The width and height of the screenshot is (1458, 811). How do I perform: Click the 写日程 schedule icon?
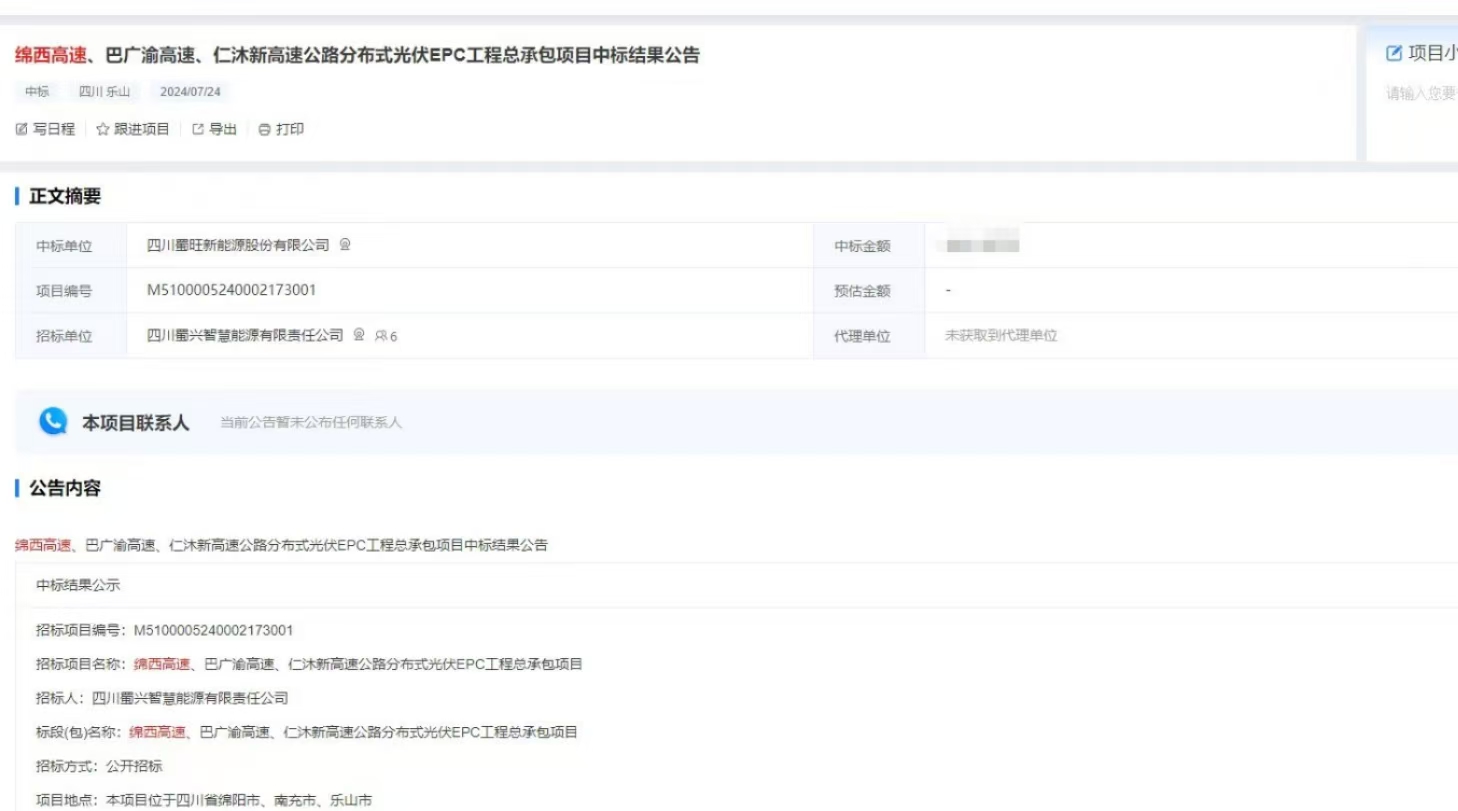point(22,129)
